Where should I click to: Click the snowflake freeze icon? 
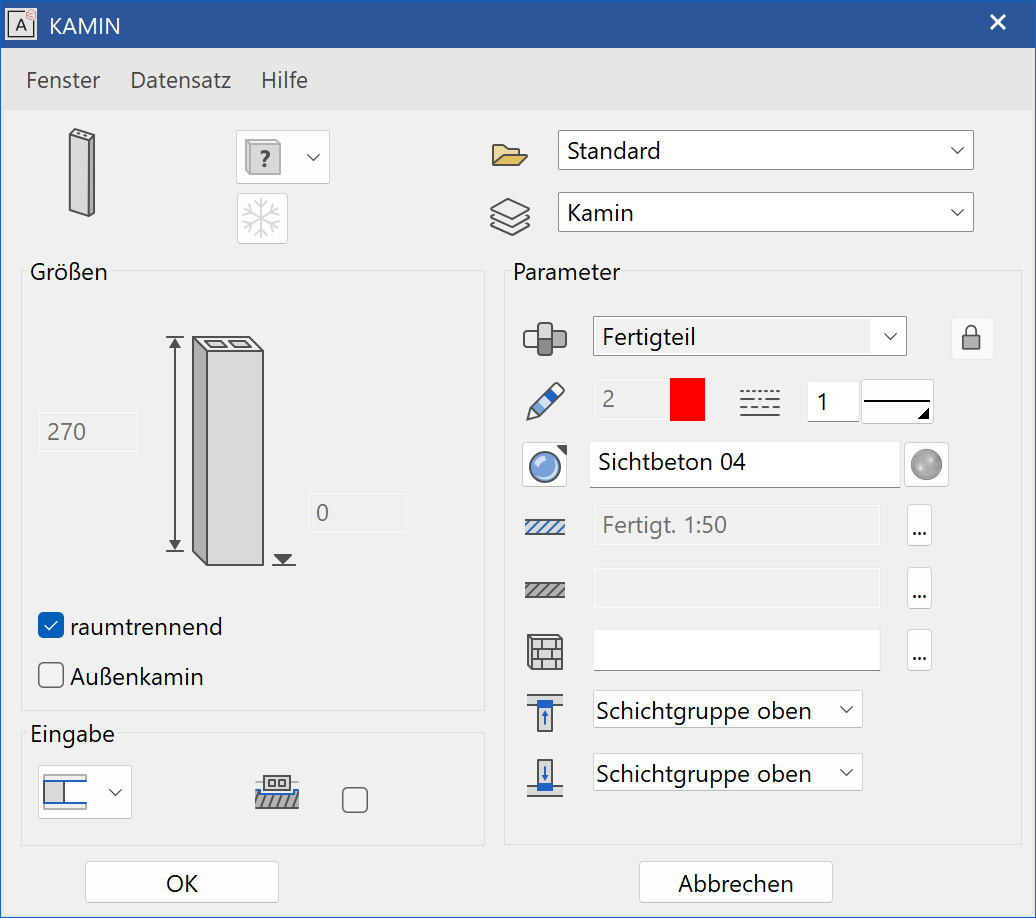click(x=262, y=218)
